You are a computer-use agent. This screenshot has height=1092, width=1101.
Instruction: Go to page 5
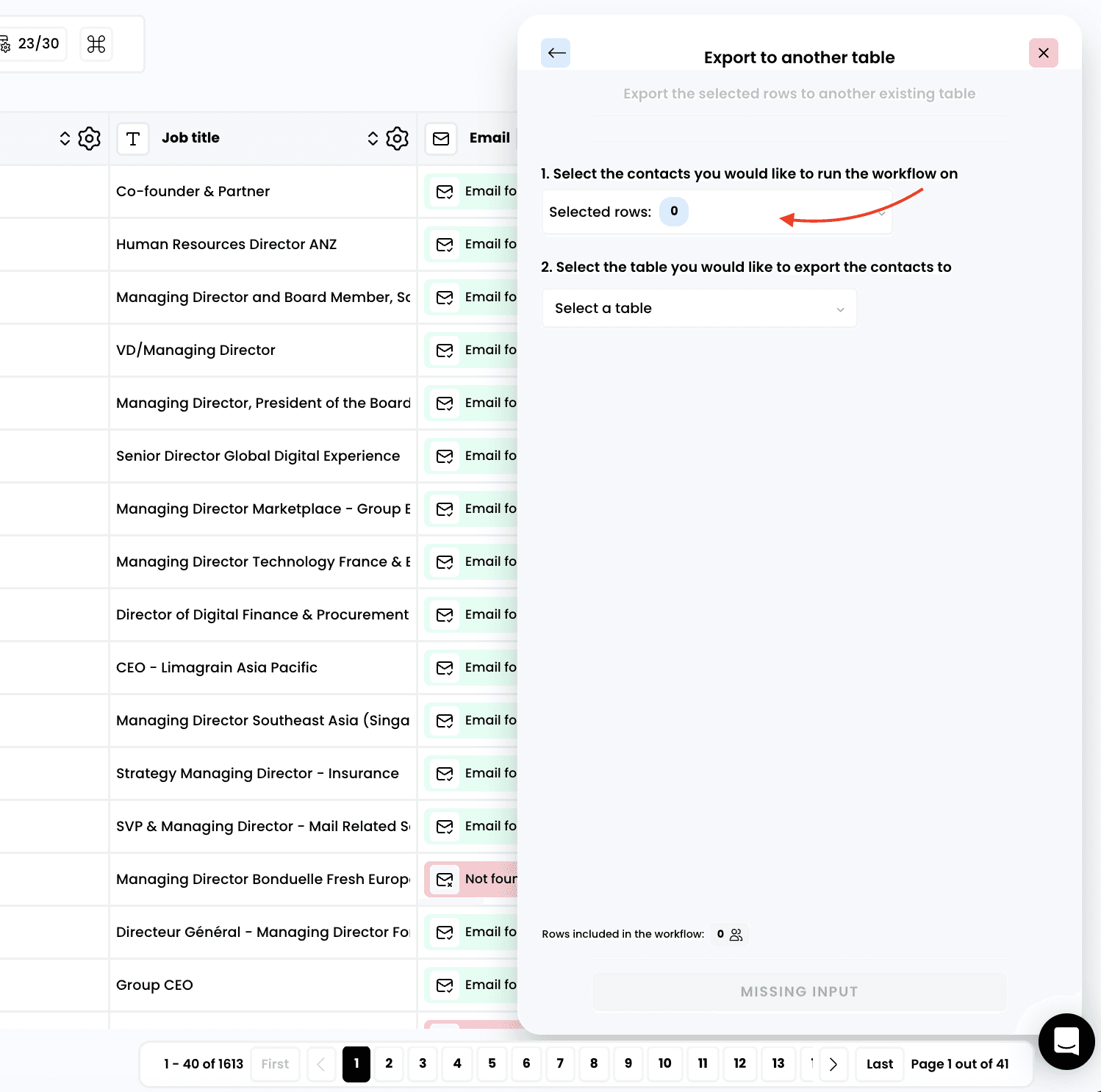click(492, 1064)
